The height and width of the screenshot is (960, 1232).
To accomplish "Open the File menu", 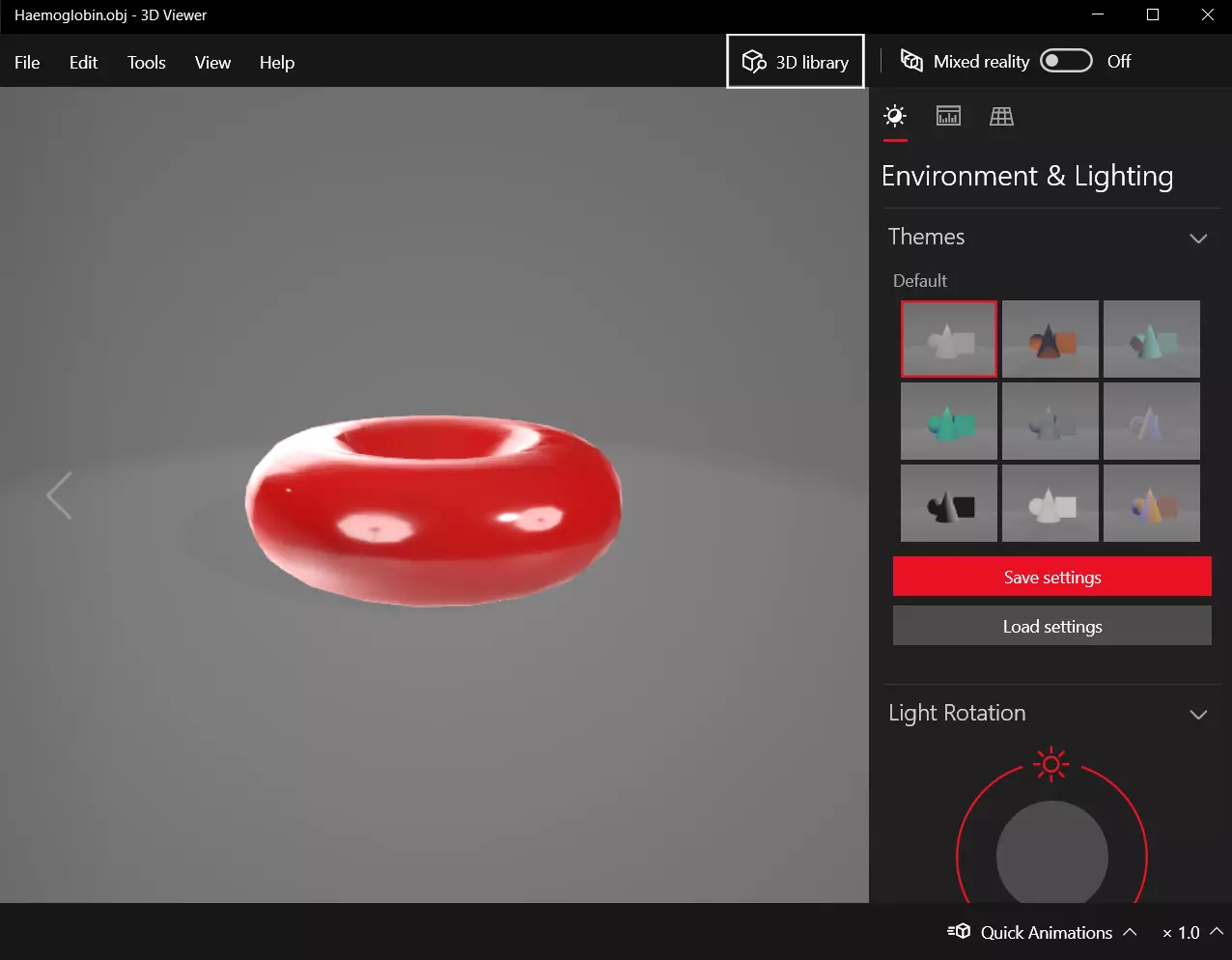I will 27,62.
